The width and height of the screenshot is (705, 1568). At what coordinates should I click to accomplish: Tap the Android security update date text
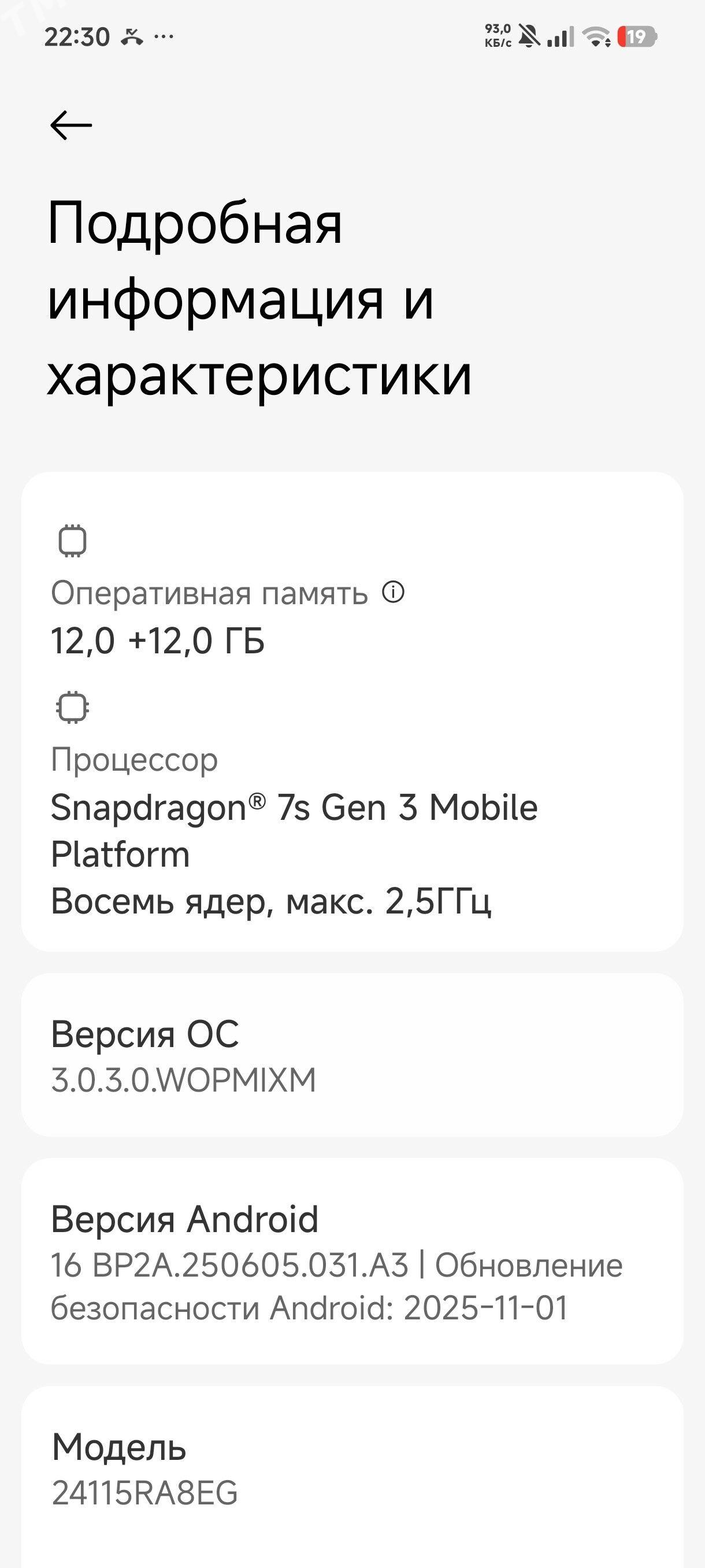[x=309, y=1307]
